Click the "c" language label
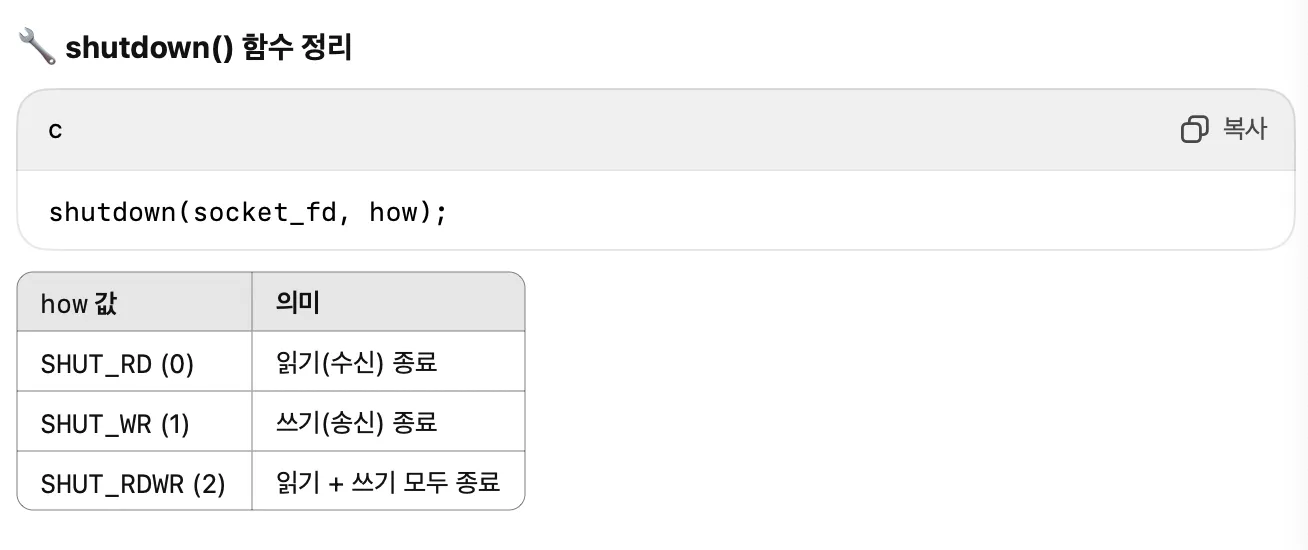 point(55,131)
